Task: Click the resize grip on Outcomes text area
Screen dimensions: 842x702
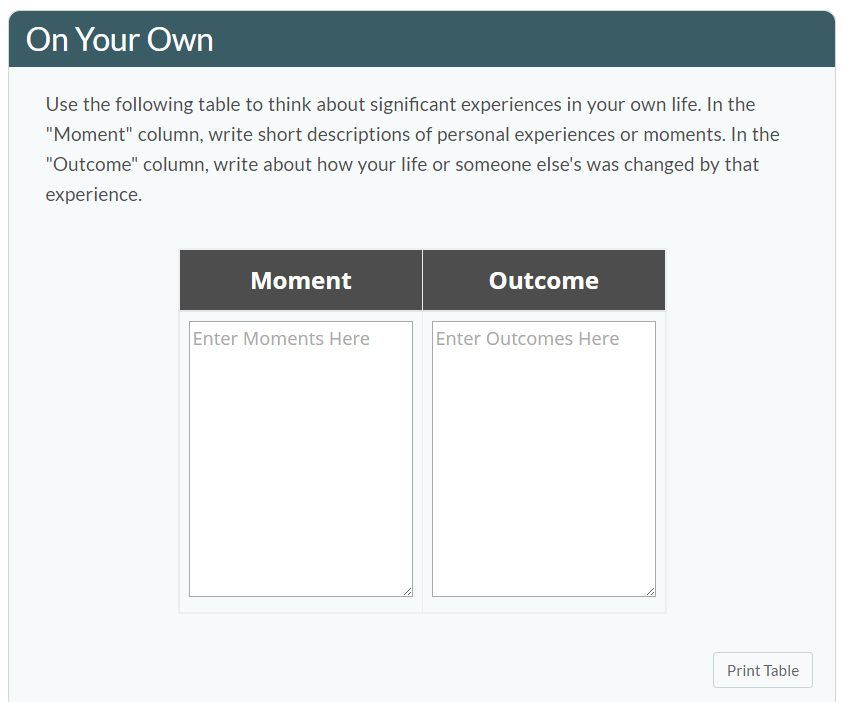Action: 650,591
